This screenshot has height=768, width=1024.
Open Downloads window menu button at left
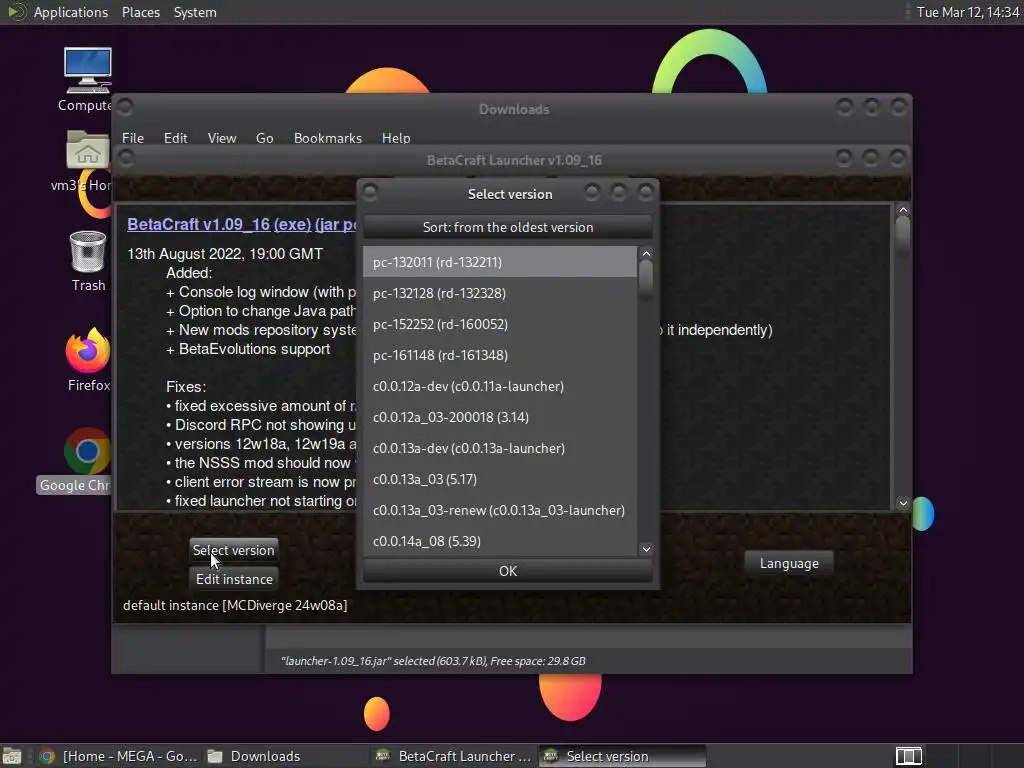(x=125, y=106)
